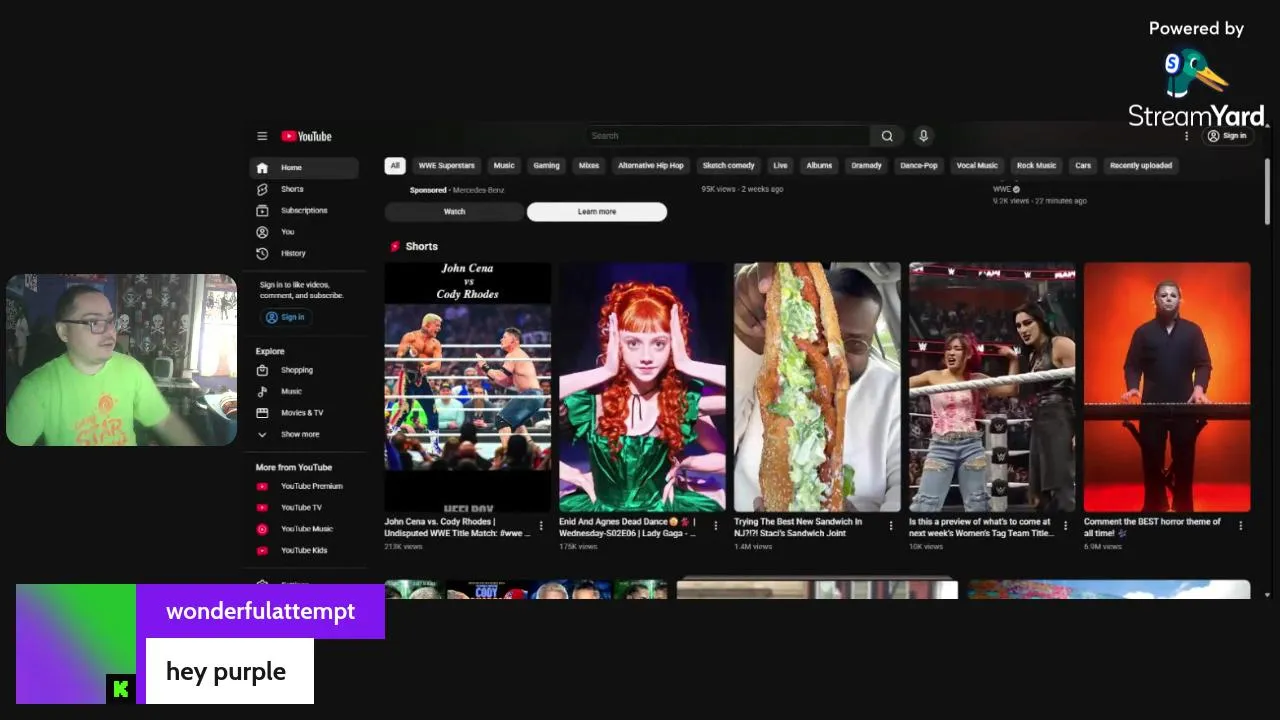The height and width of the screenshot is (720, 1280).
Task: Open YouTube TV in sidebar
Action: (x=304, y=507)
